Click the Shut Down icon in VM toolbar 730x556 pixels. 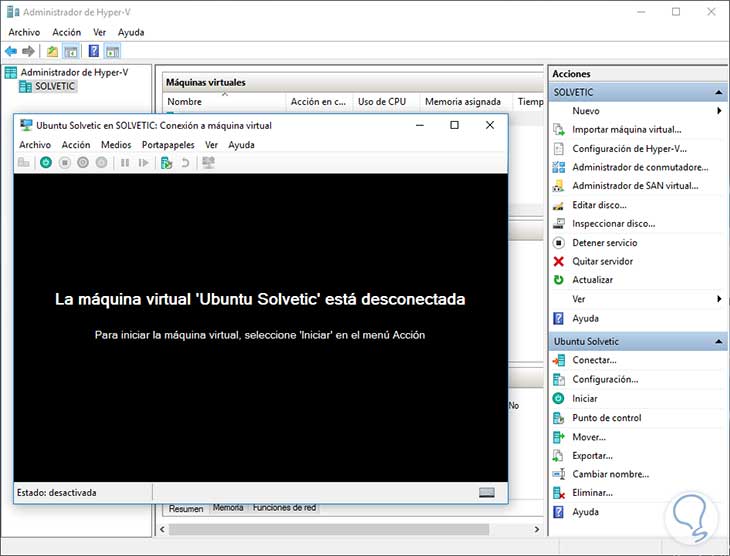[x=83, y=163]
